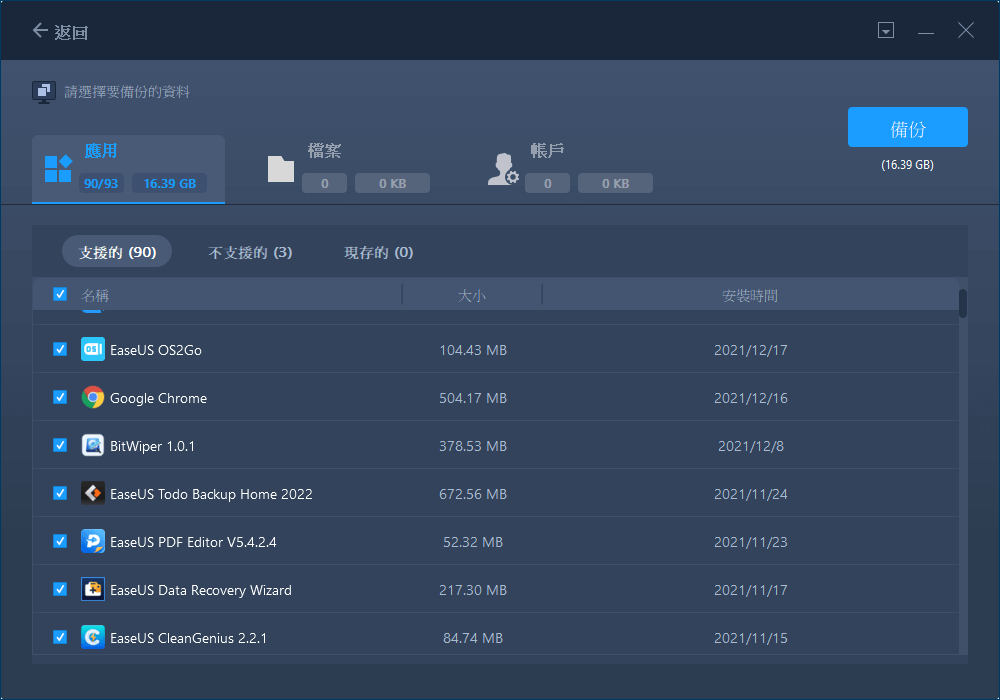Click the 2021/11/24 install date cell

tap(751, 494)
